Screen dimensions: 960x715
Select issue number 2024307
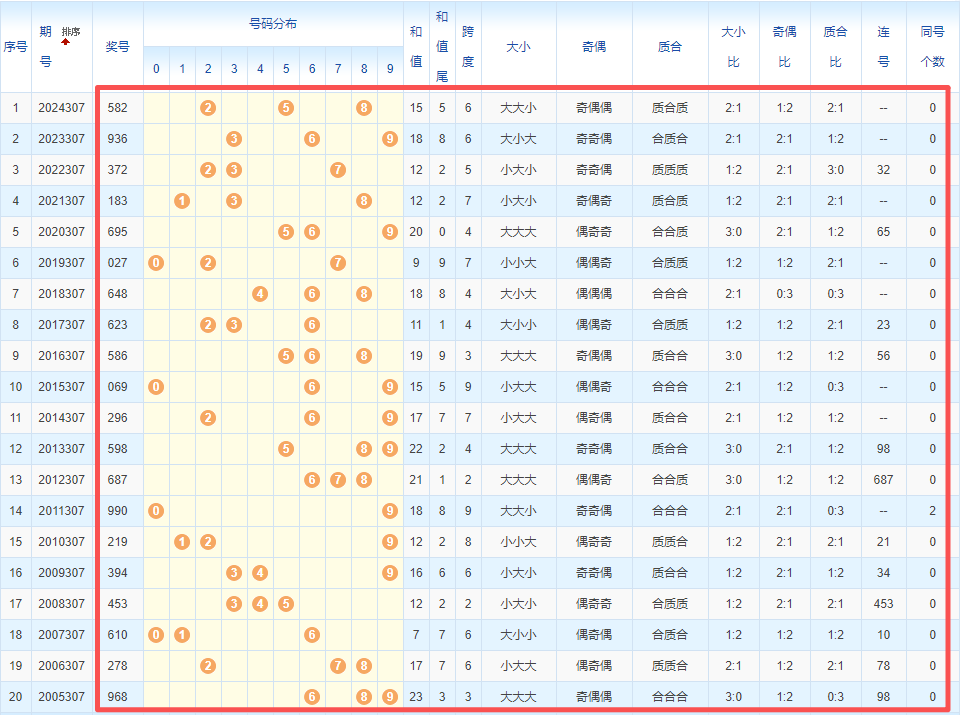coord(61,108)
